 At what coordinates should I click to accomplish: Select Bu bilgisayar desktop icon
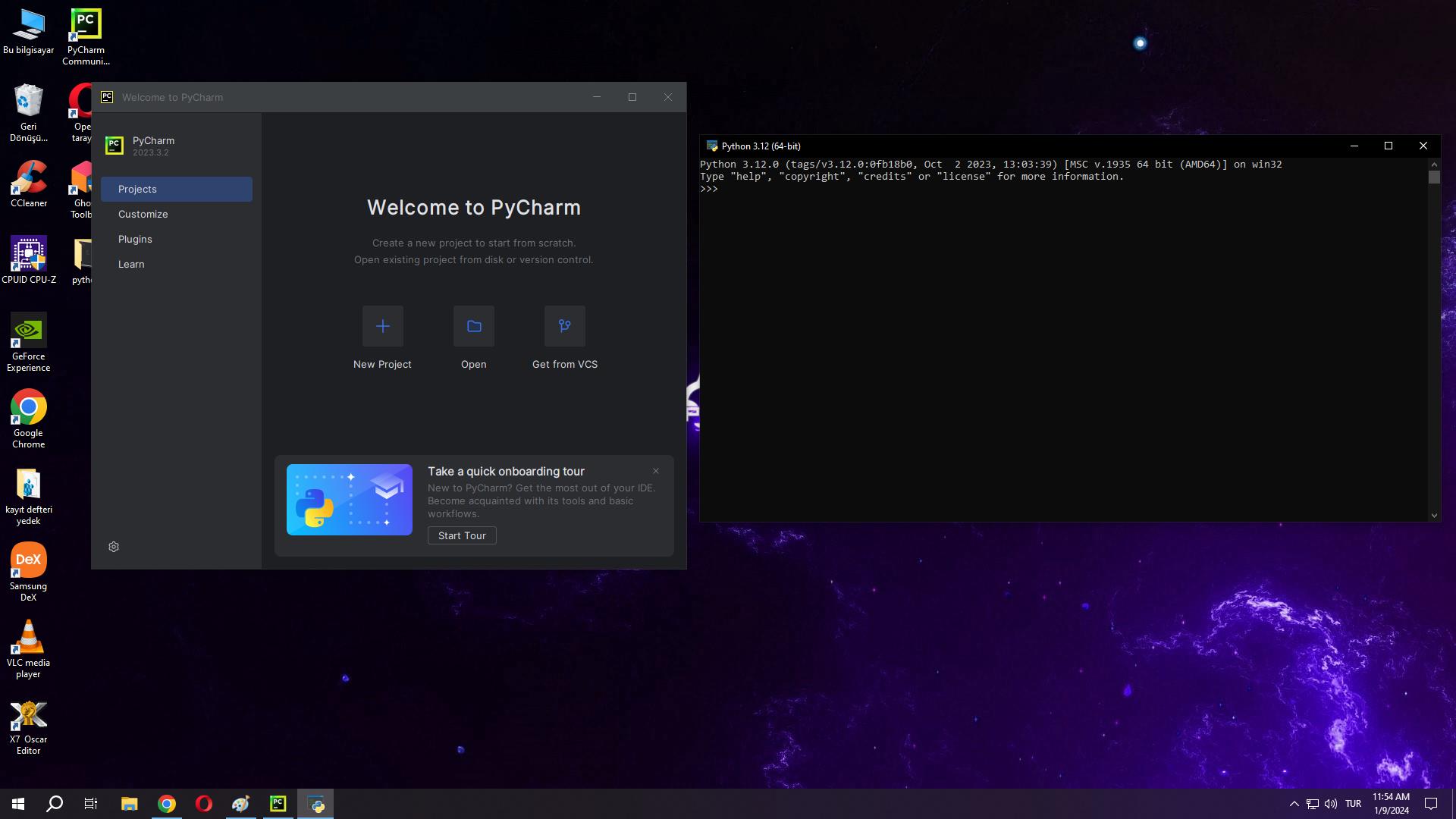coord(29,32)
